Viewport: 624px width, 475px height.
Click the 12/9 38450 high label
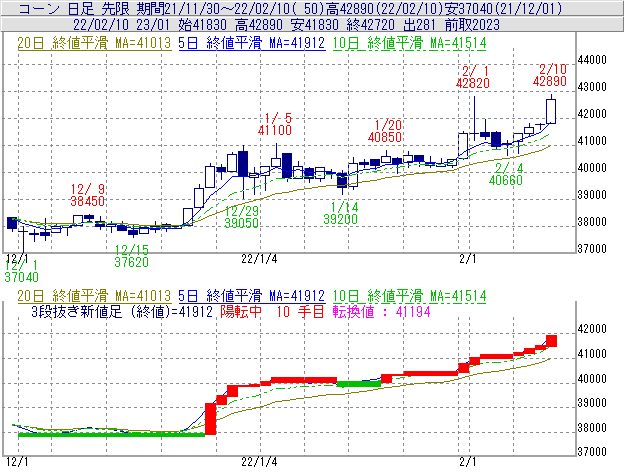click(x=88, y=195)
